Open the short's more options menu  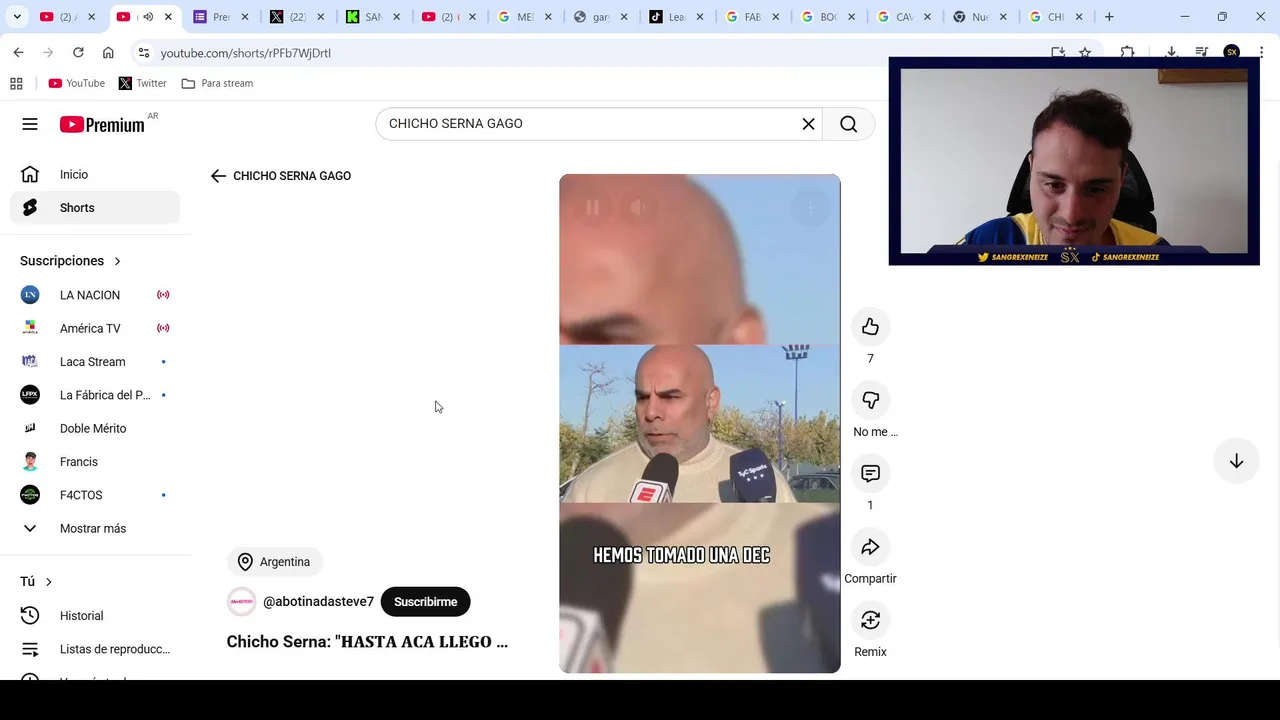(810, 207)
